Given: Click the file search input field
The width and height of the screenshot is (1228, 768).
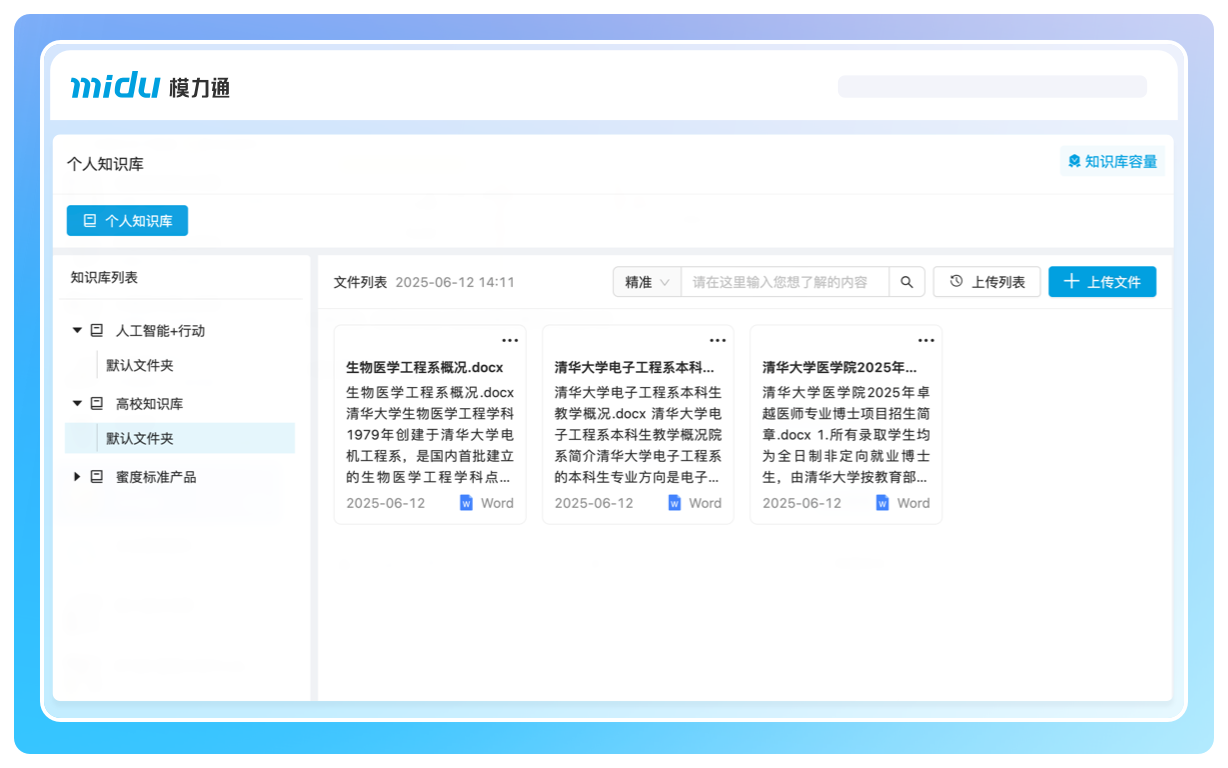Looking at the screenshot, I should pyautogui.click(x=784, y=282).
